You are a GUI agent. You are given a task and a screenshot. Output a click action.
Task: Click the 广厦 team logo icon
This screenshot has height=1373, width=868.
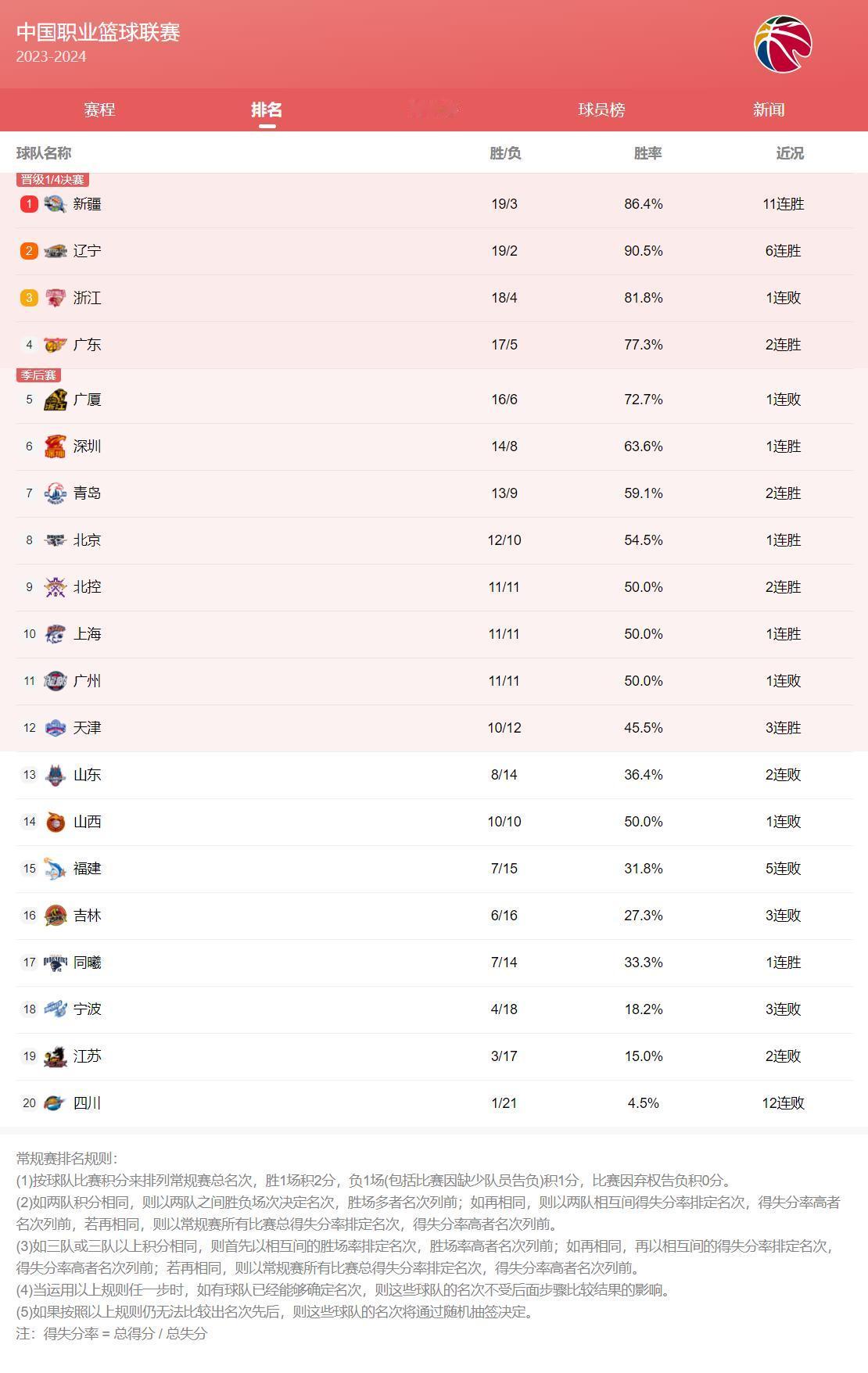pos(55,400)
